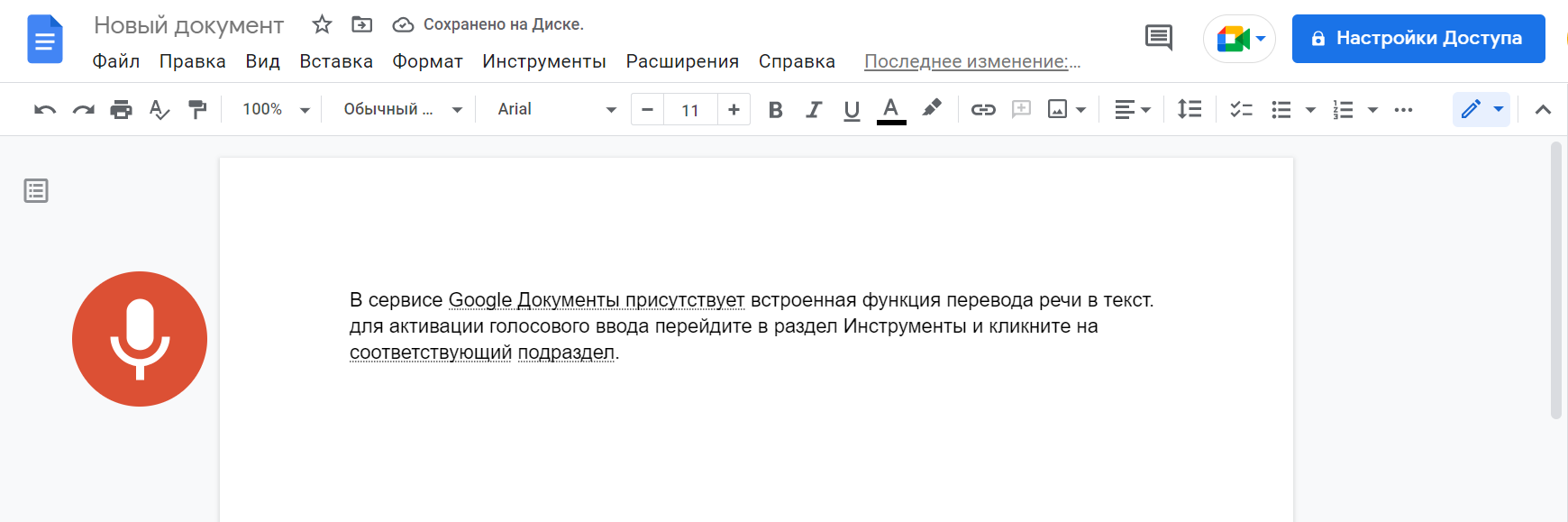Apply numbered list
The width and height of the screenshot is (1568, 522).
point(1344,110)
